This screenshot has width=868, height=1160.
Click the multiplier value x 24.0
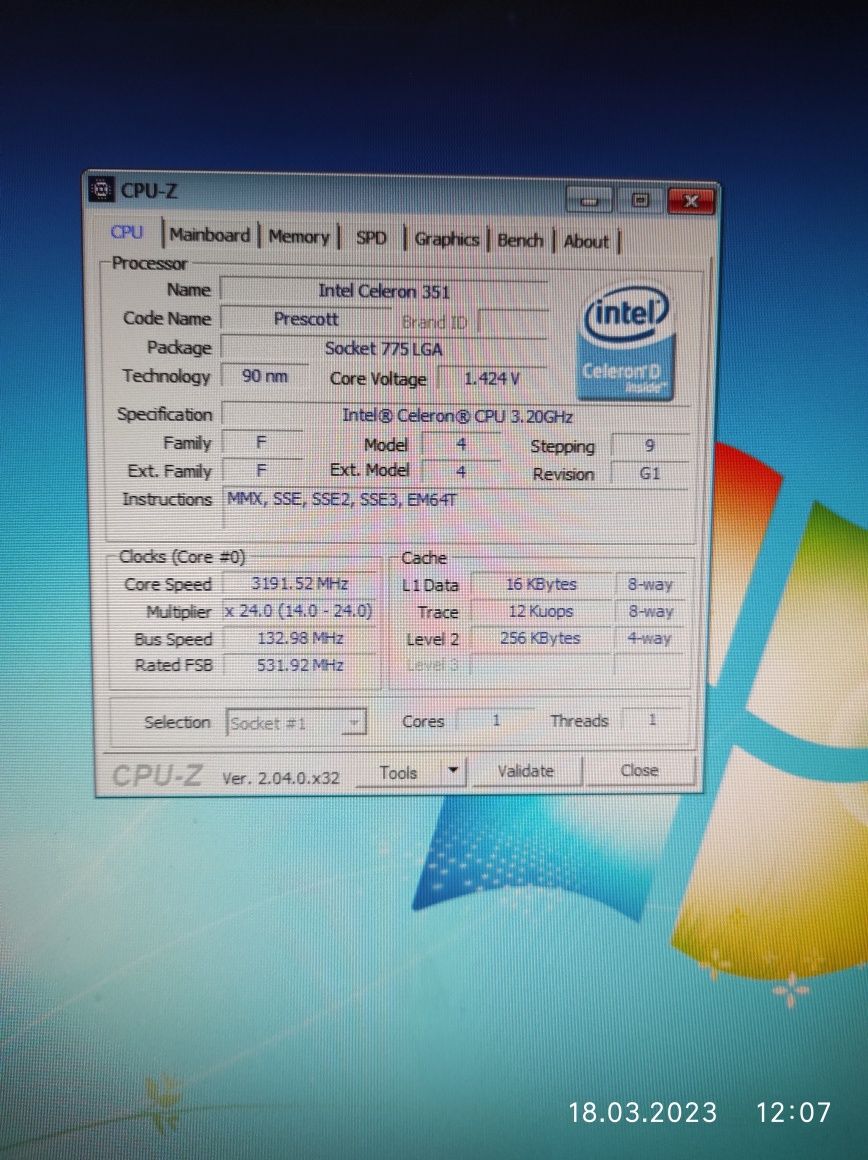(299, 611)
